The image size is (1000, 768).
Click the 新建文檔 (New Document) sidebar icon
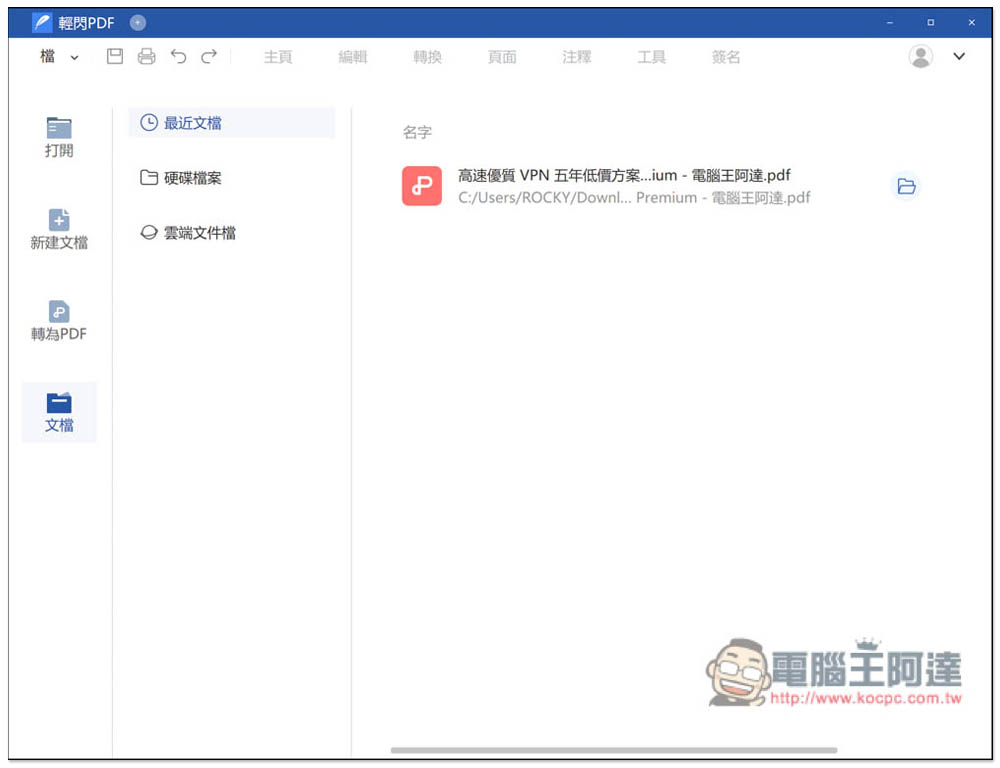pyautogui.click(x=59, y=230)
